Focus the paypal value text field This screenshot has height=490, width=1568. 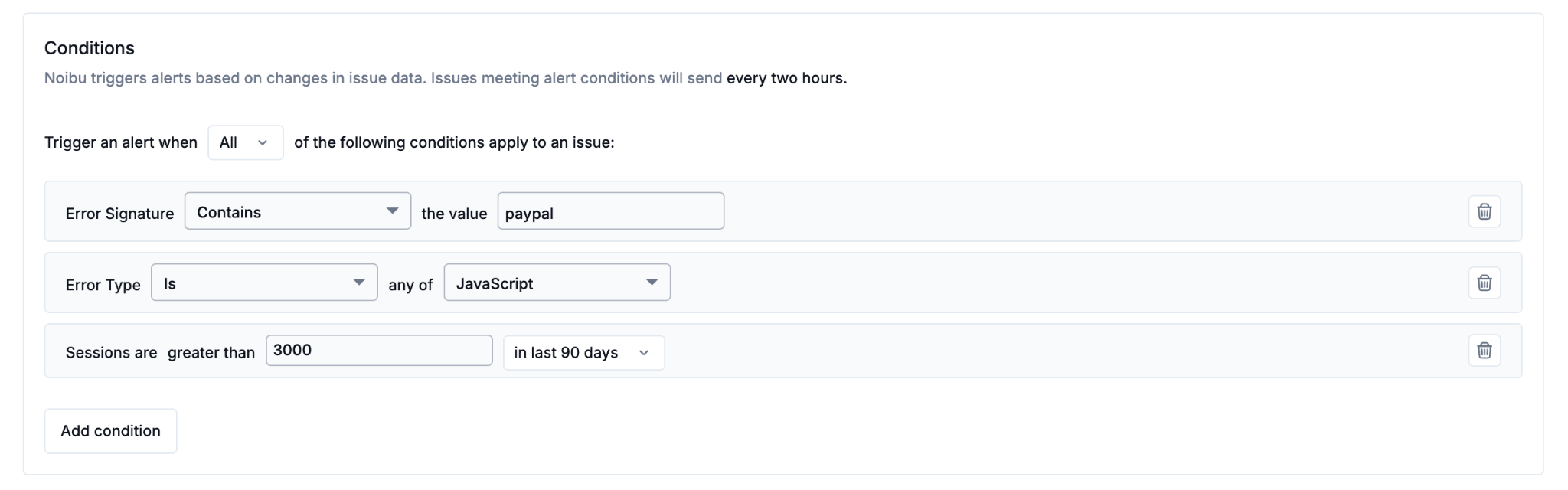click(x=610, y=212)
